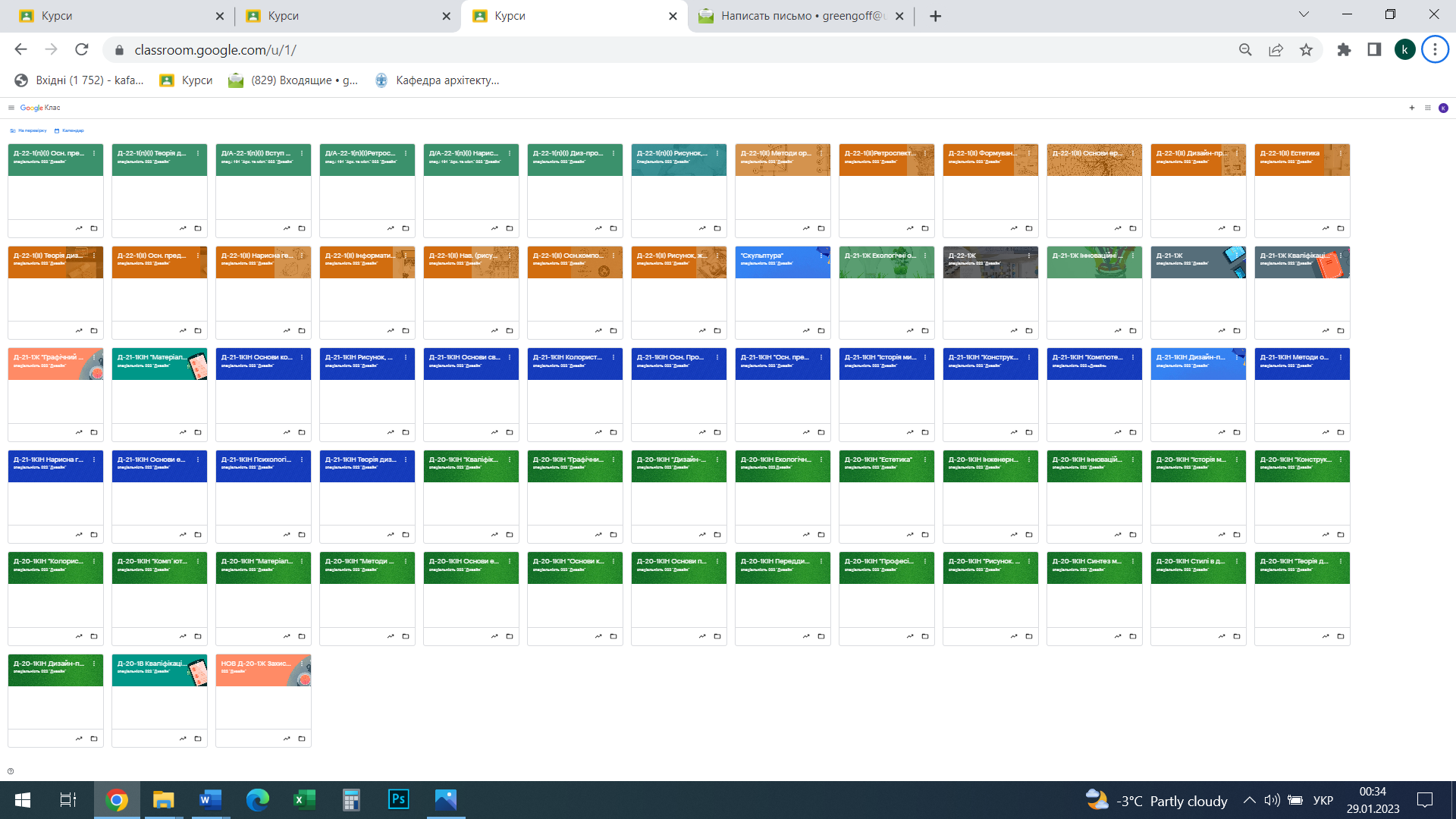Viewport: 1456px width, 819px height.
Task: Click the browser extensions puzzle icon
Action: pos(1344,50)
